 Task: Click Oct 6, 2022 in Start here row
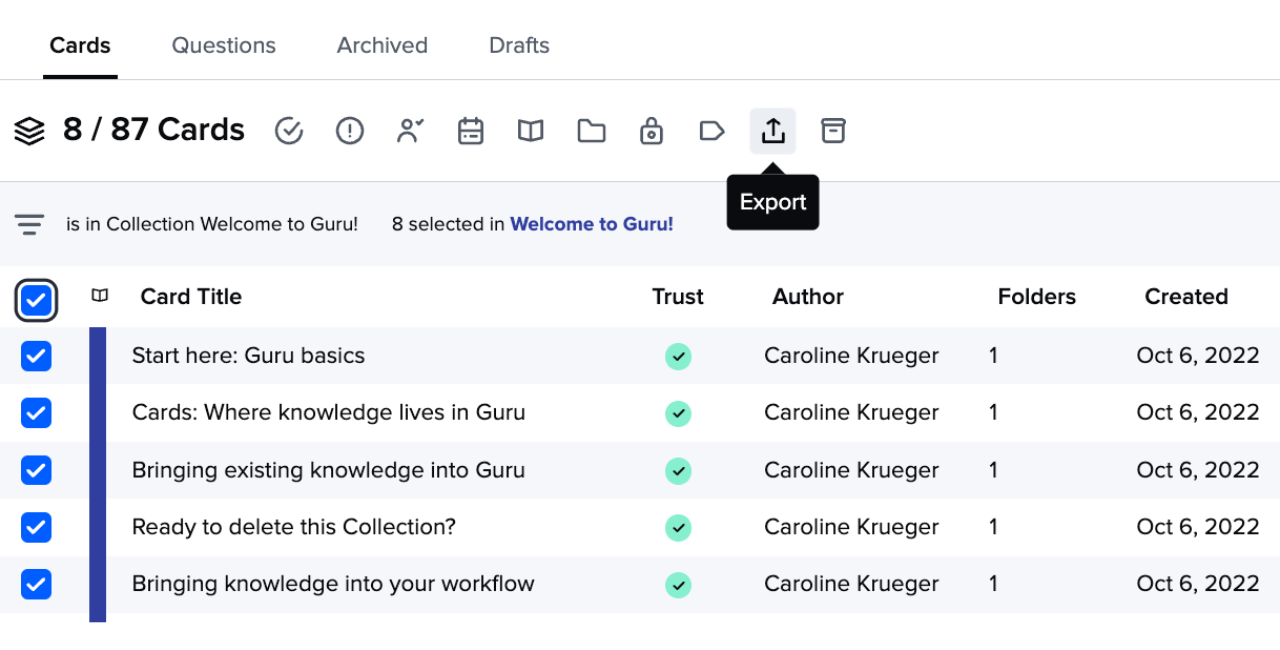[1198, 355]
